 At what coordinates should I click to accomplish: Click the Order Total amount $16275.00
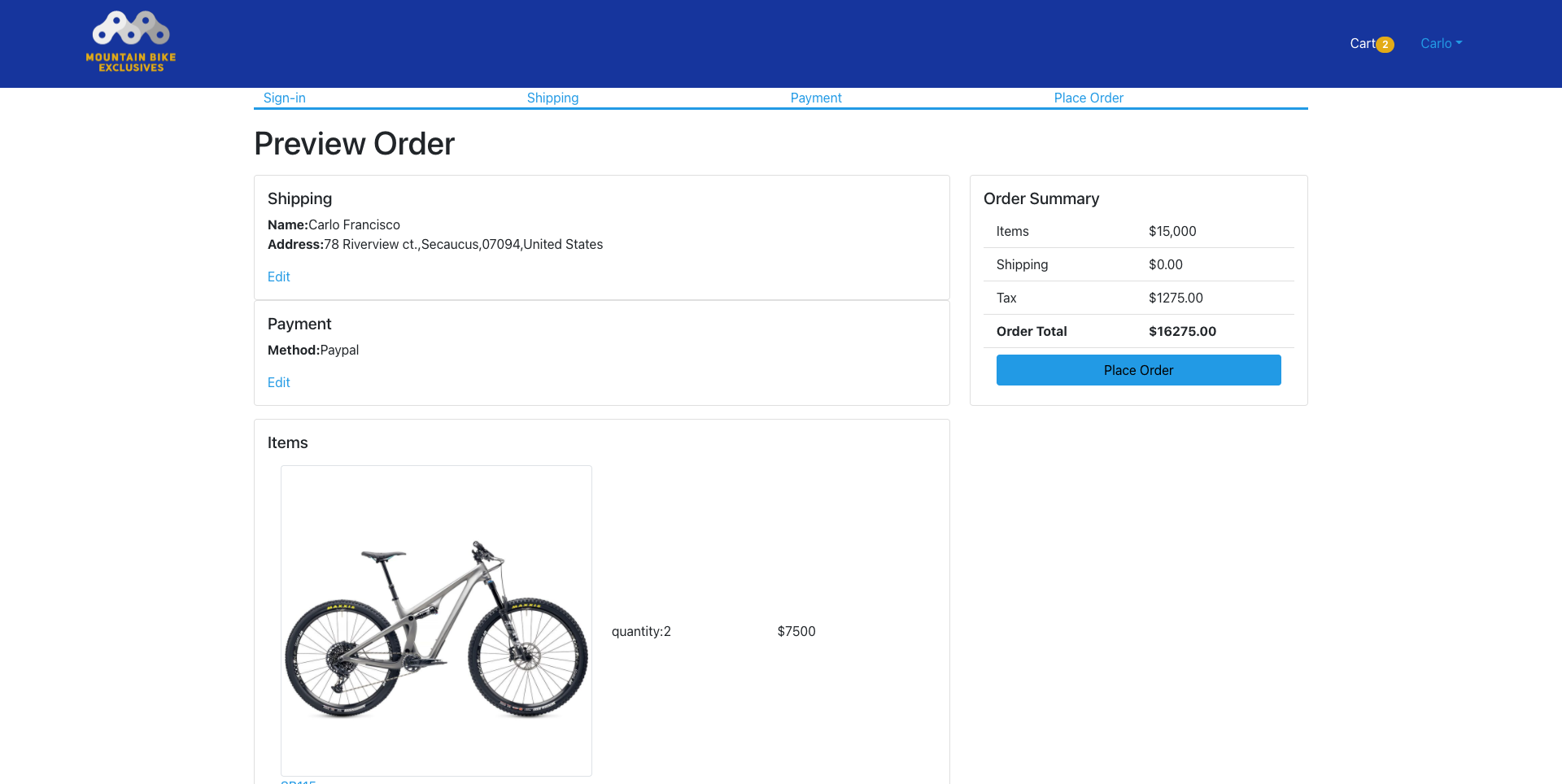(x=1182, y=331)
